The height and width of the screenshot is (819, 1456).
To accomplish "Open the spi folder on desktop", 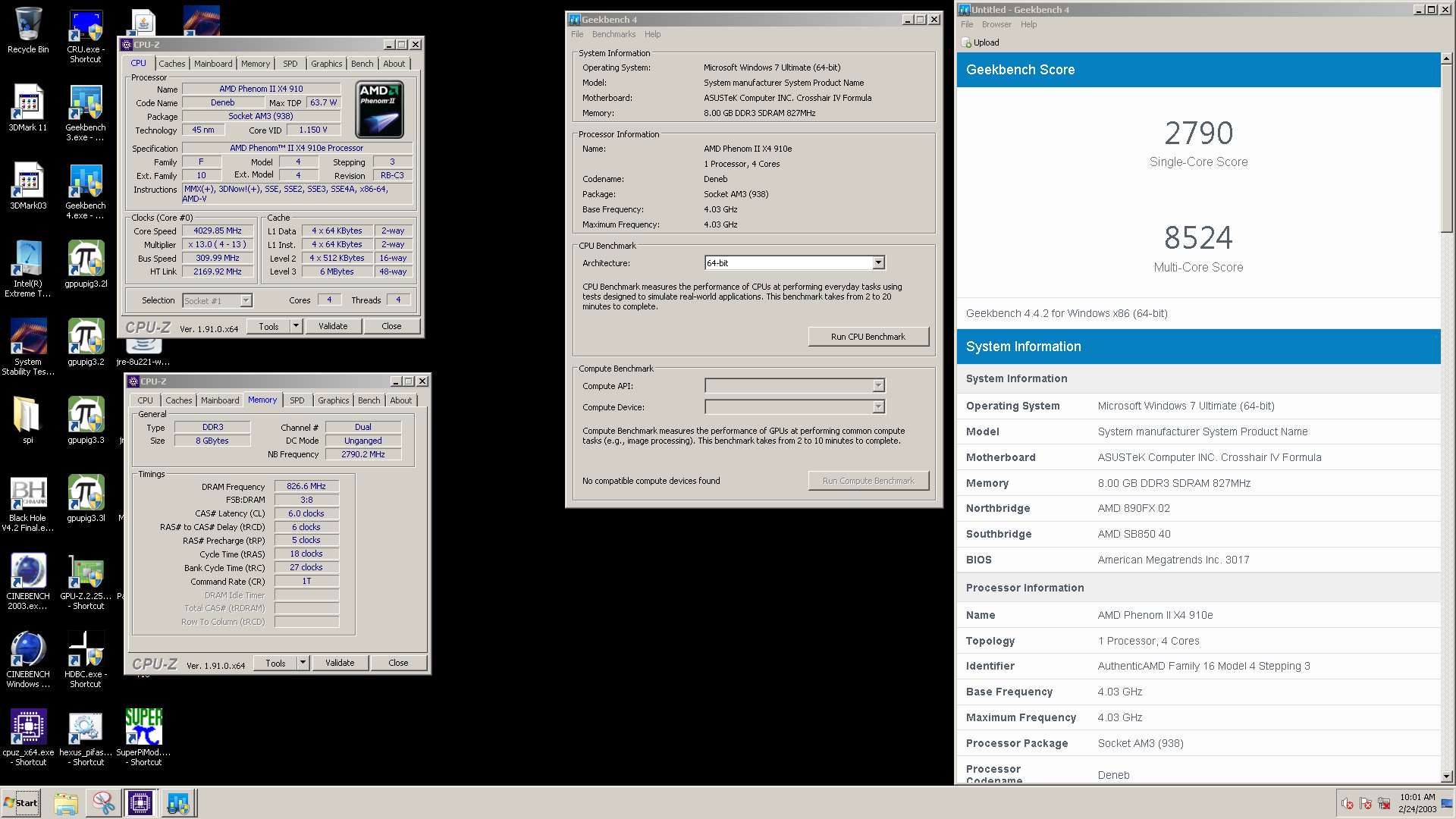I will pos(28,420).
